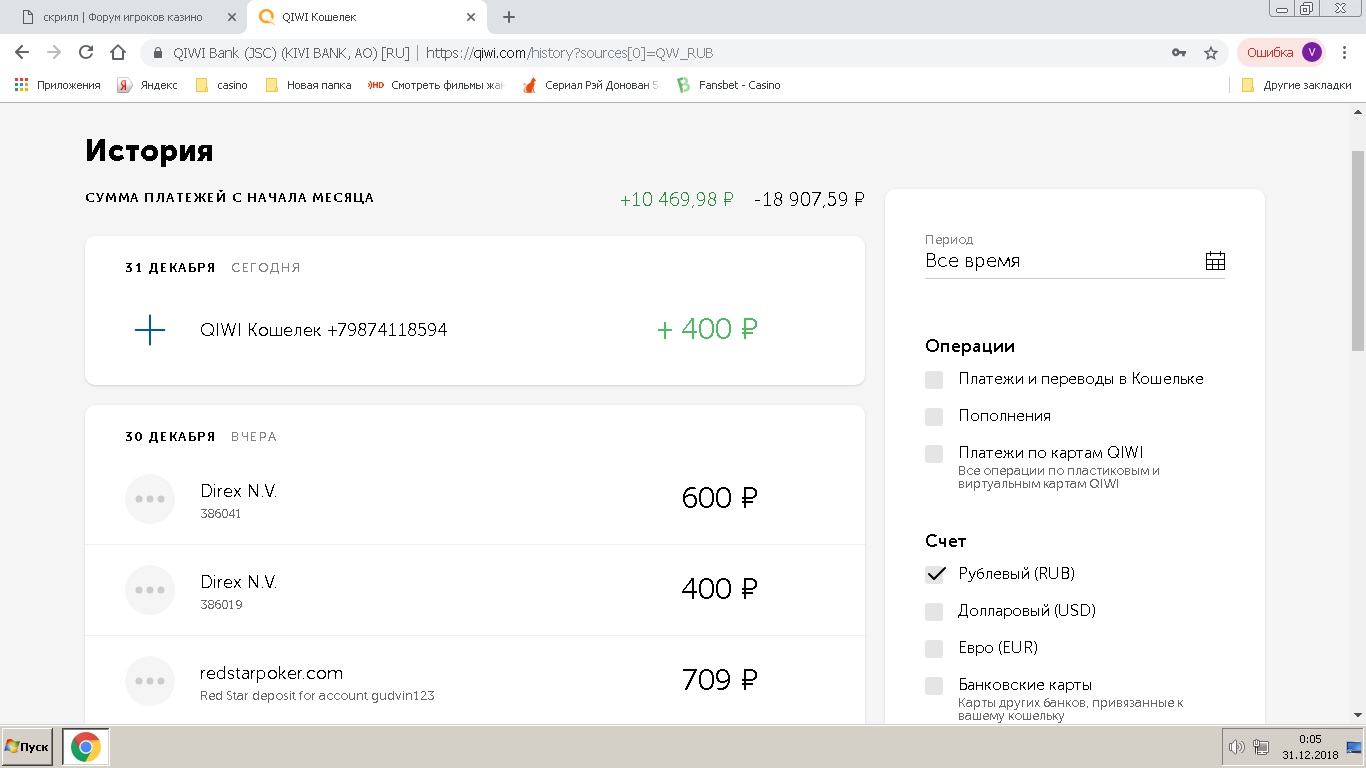
Task: Click the Direx N.V. 386041 status icon
Action: (x=150, y=499)
